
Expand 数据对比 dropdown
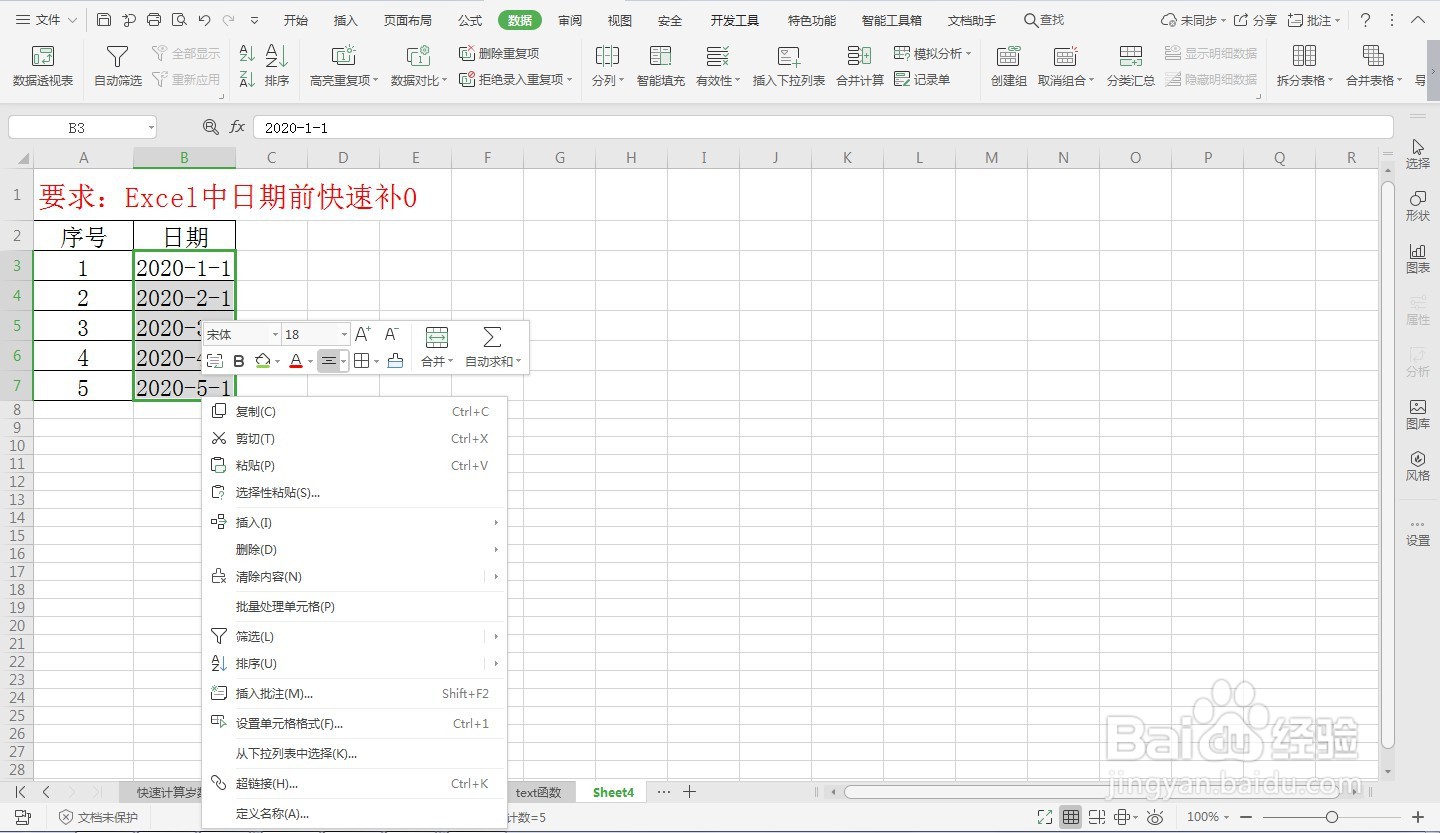coord(444,81)
